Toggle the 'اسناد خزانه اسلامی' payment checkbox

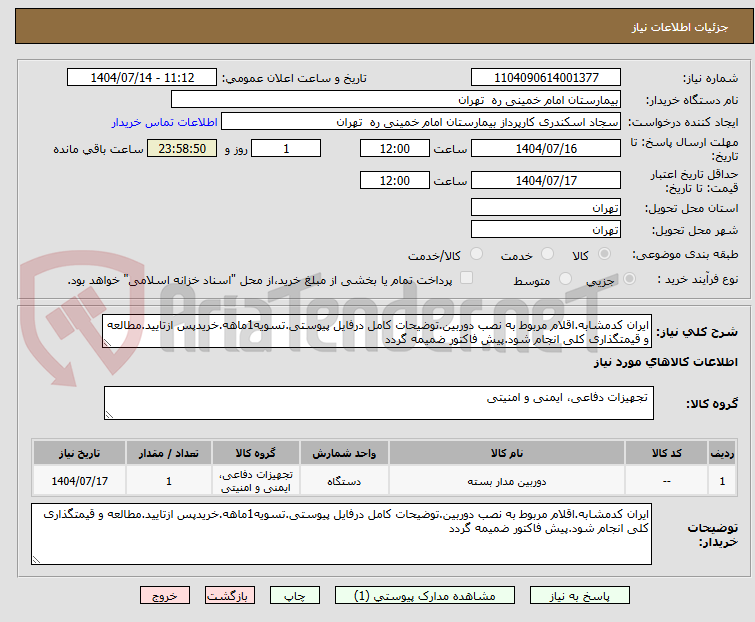tap(466, 279)
